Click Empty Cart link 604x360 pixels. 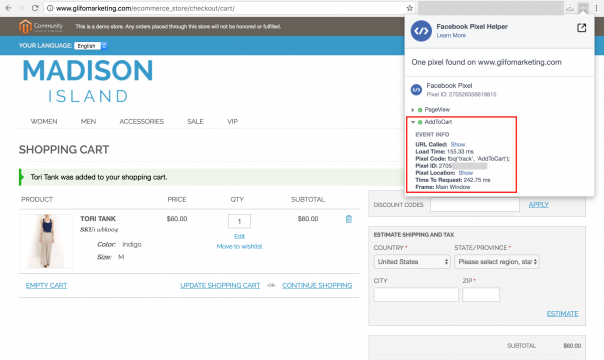pyautogui.click(x=46, y=285)
